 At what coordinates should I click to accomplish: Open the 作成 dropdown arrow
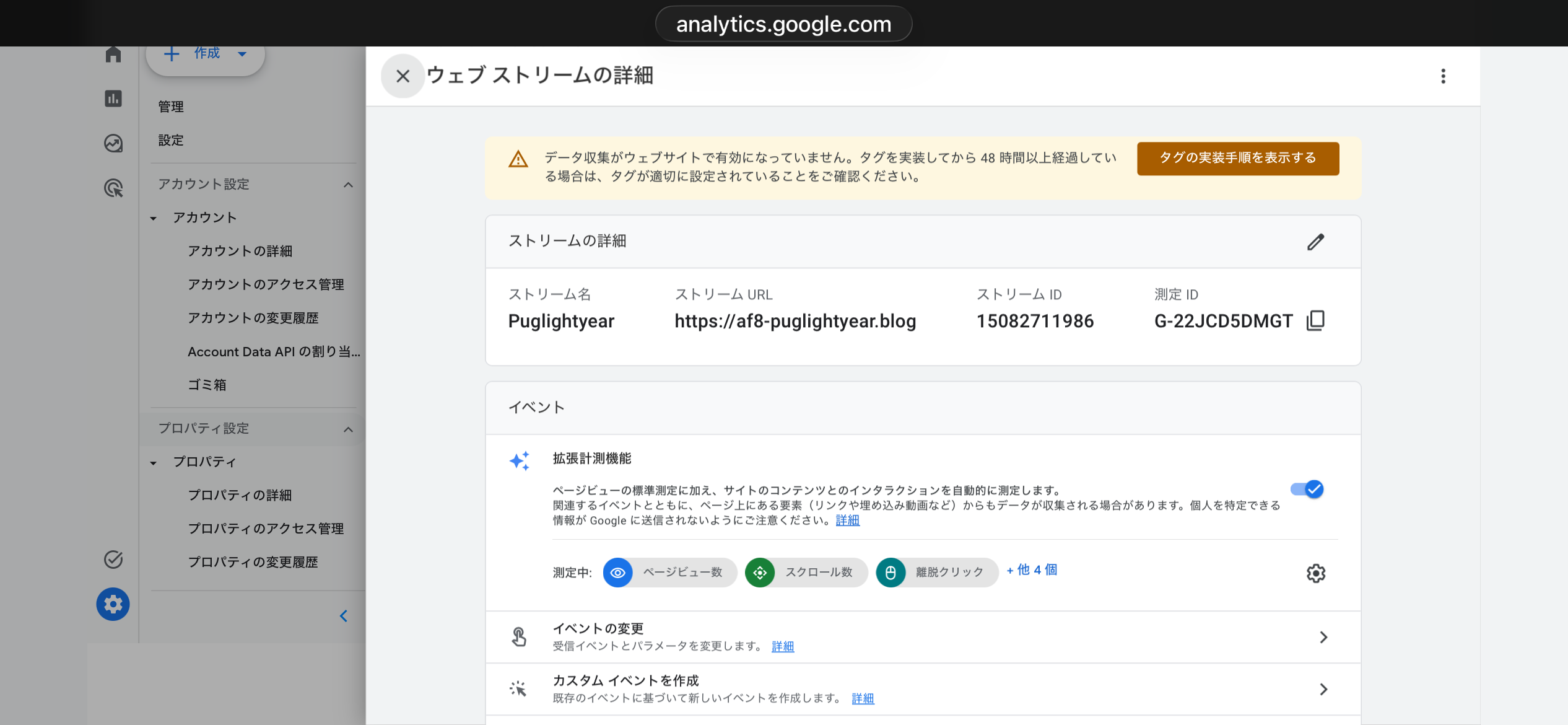[x=243, y=54]
